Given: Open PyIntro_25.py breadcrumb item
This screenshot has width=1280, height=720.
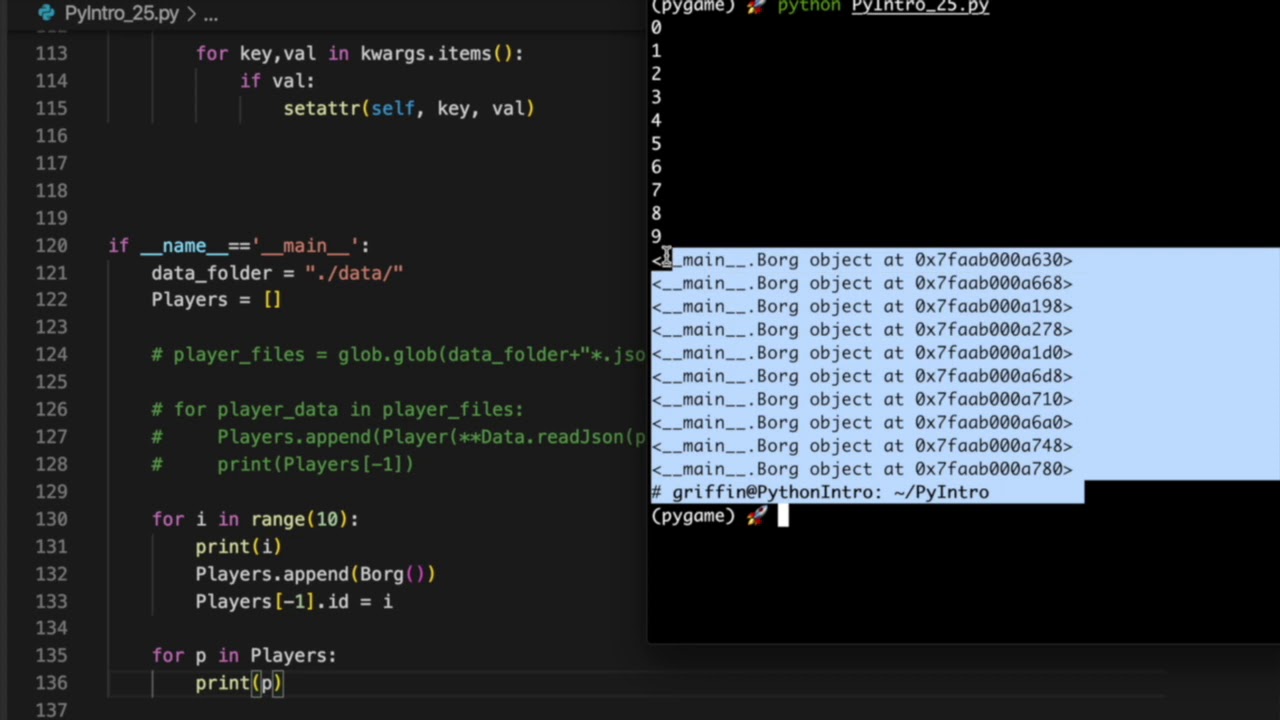Looking at the screenshot, I should pyautogui.click(x=121, y=13).
